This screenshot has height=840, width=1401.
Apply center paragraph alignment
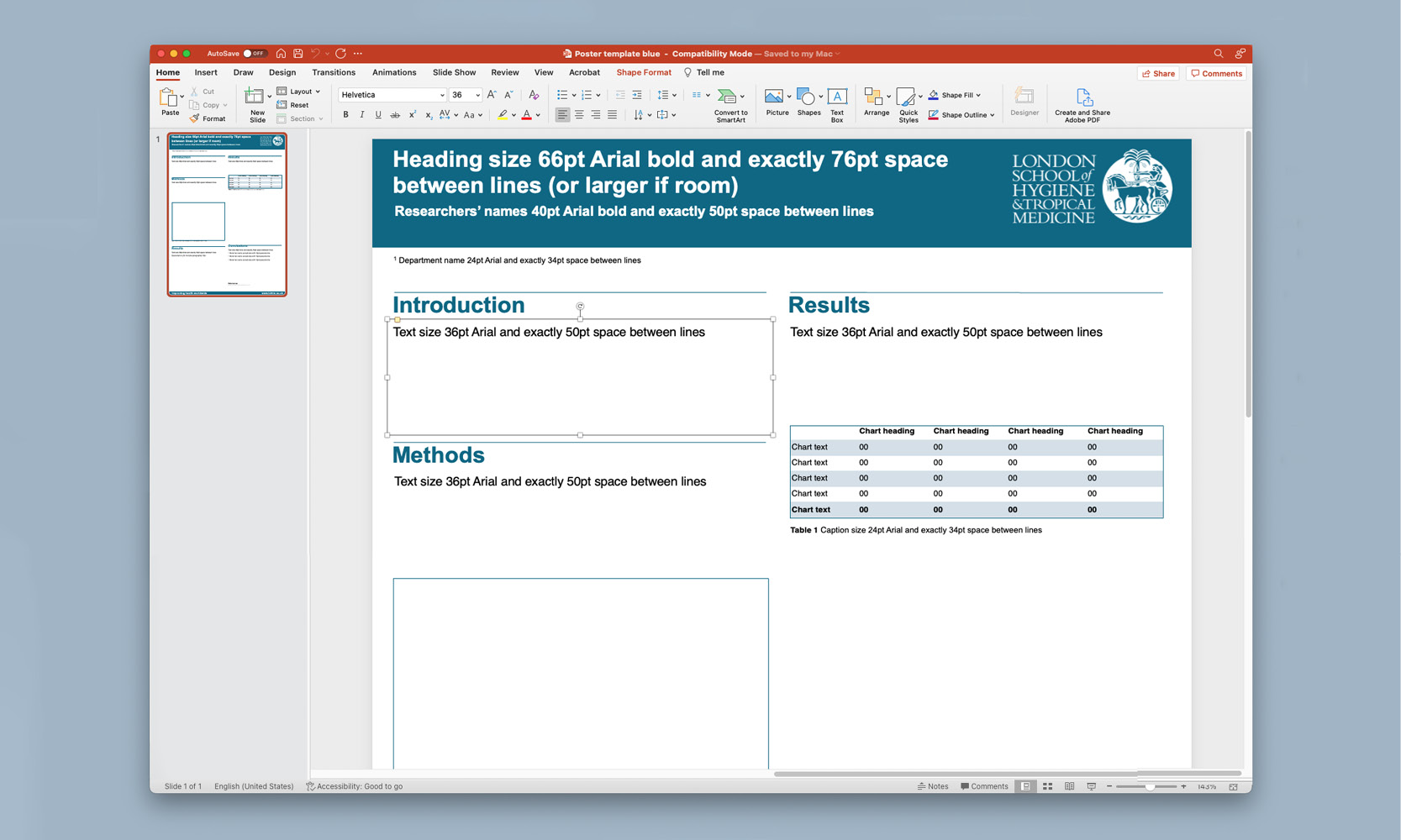coord(579,114)
